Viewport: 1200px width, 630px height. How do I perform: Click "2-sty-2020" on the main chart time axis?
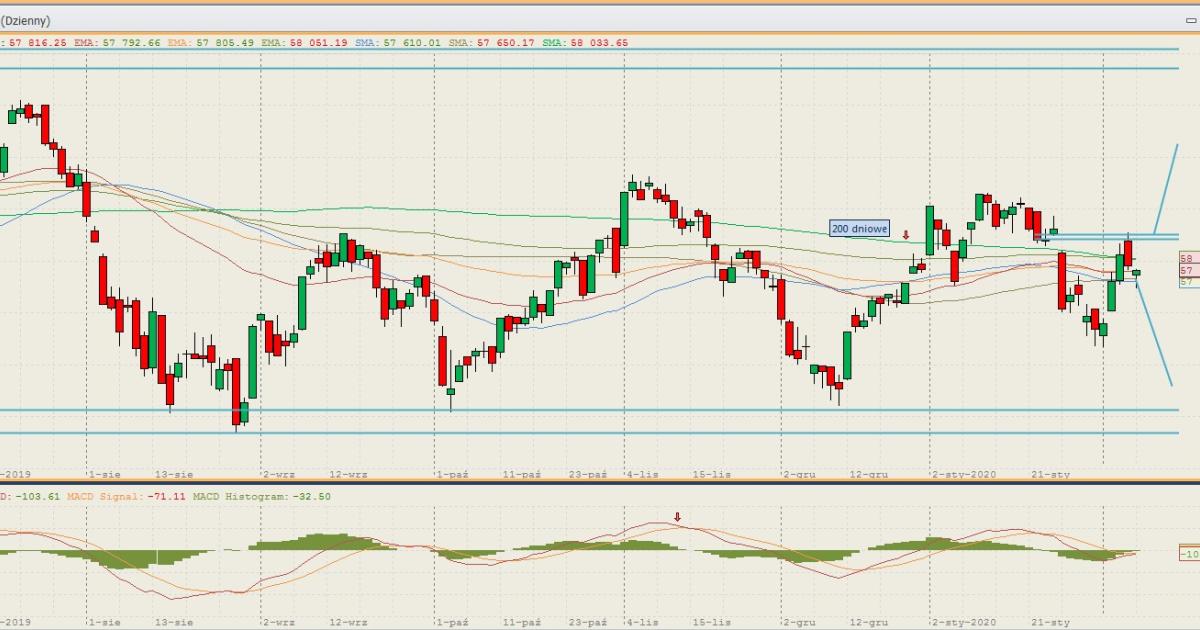(964, 474)
